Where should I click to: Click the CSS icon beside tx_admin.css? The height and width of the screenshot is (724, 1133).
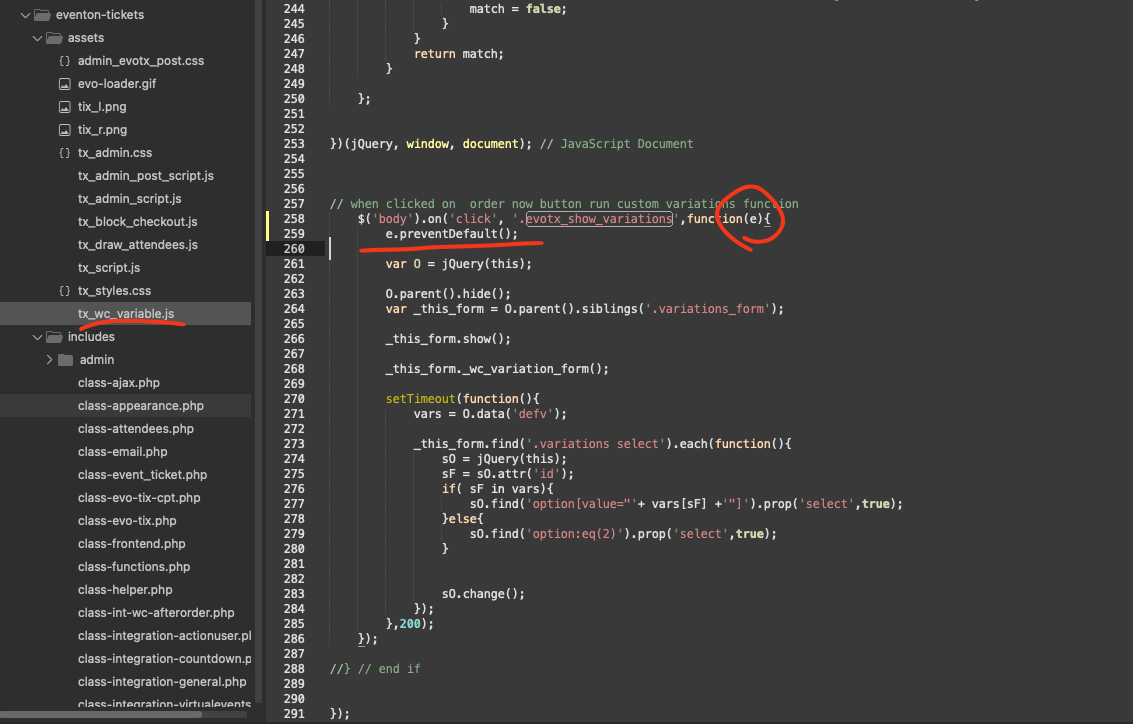click(65, 153)
